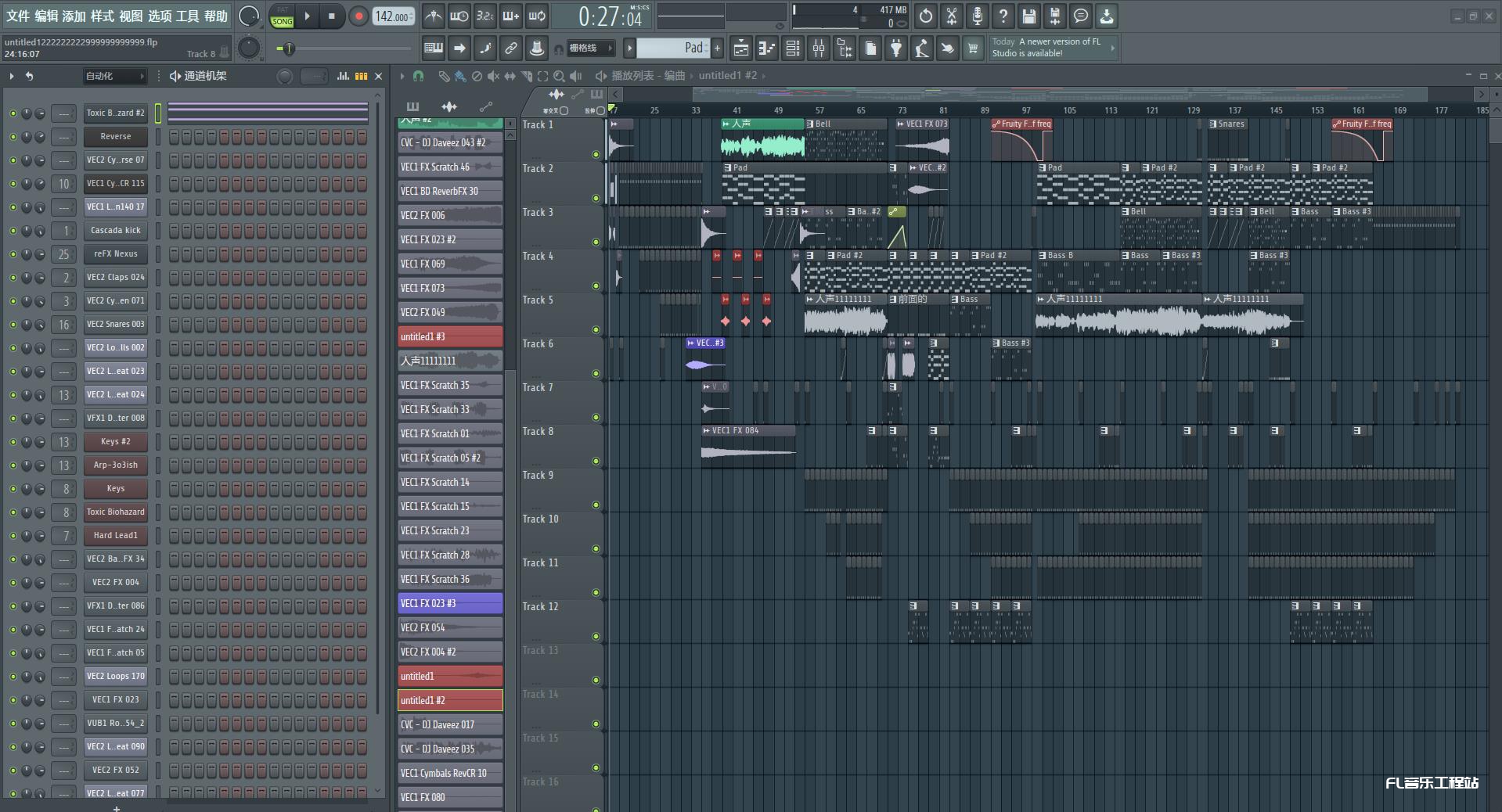
Task: Start playback with the play button
Action: coord(307,16)
